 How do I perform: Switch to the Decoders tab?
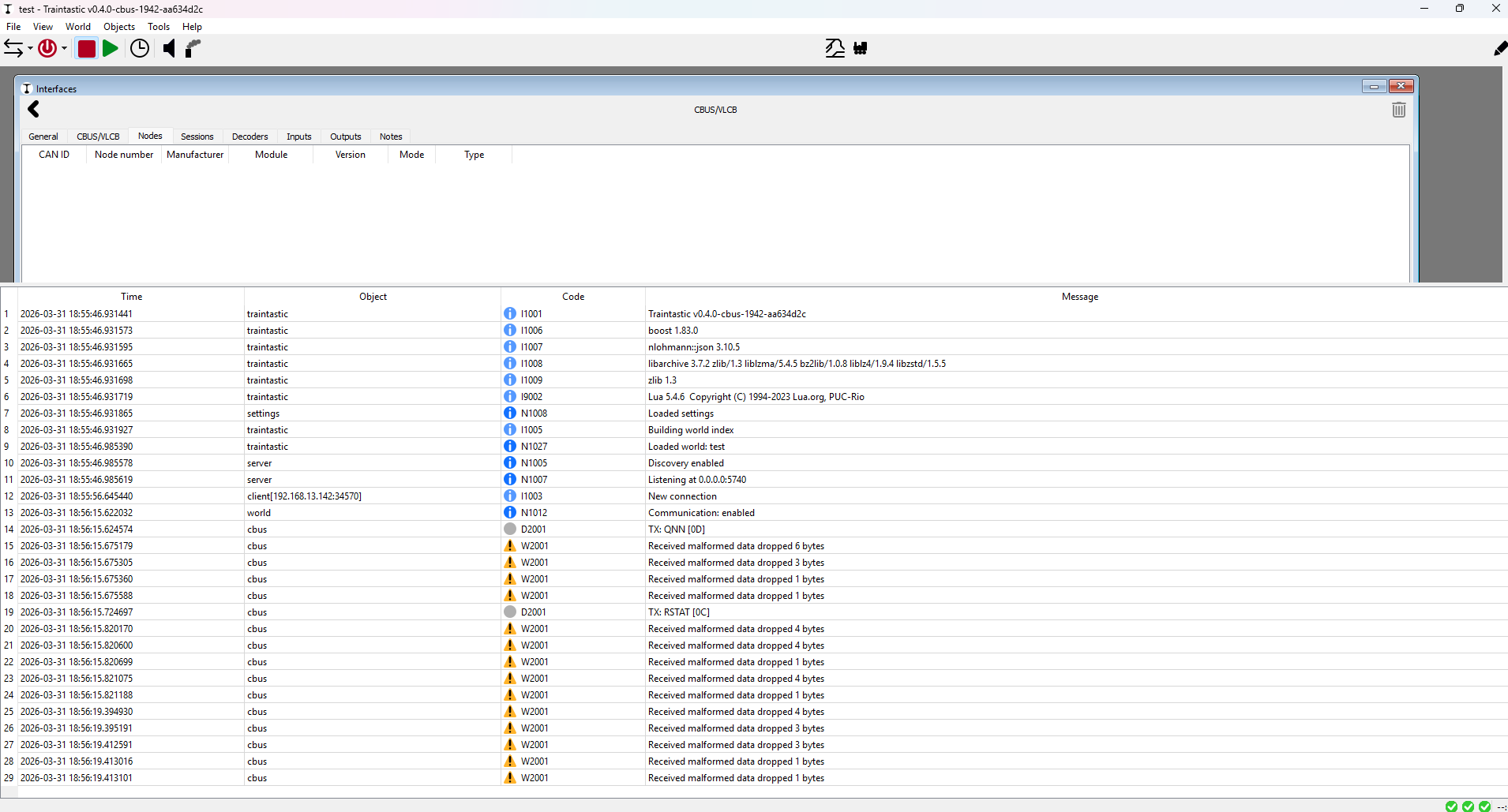249,137
